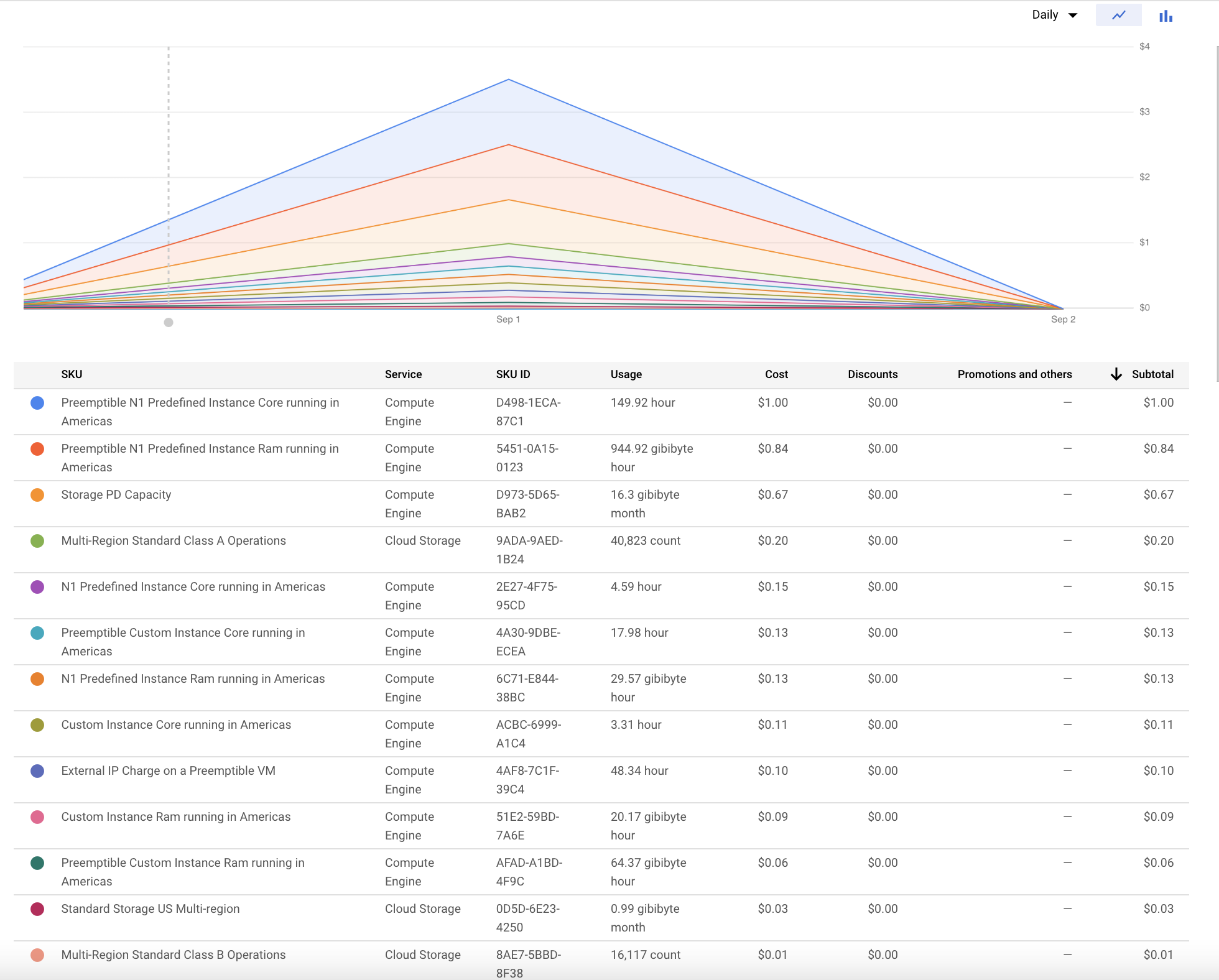Image resolution: width=1219 pixels, height=980 pixels.
Task: Click the SKU ID column header
Action: click(513, 374)
